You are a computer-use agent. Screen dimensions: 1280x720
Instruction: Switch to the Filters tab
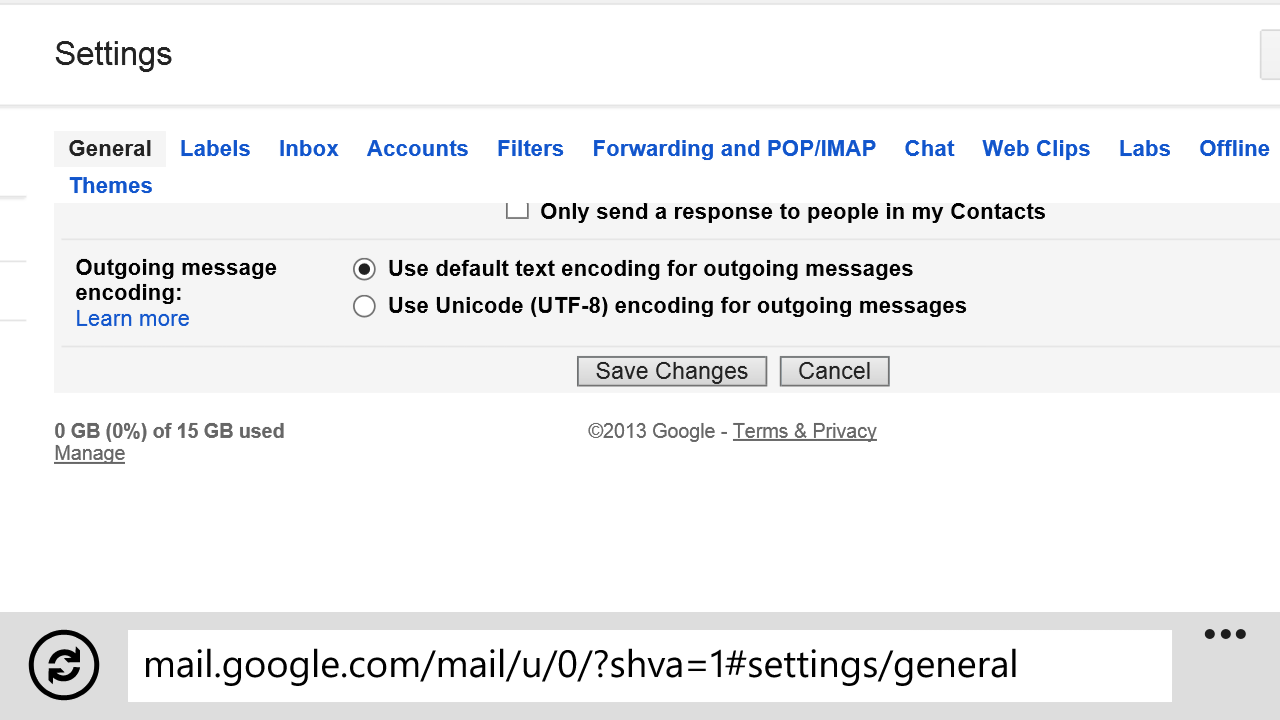click(530, 149)
